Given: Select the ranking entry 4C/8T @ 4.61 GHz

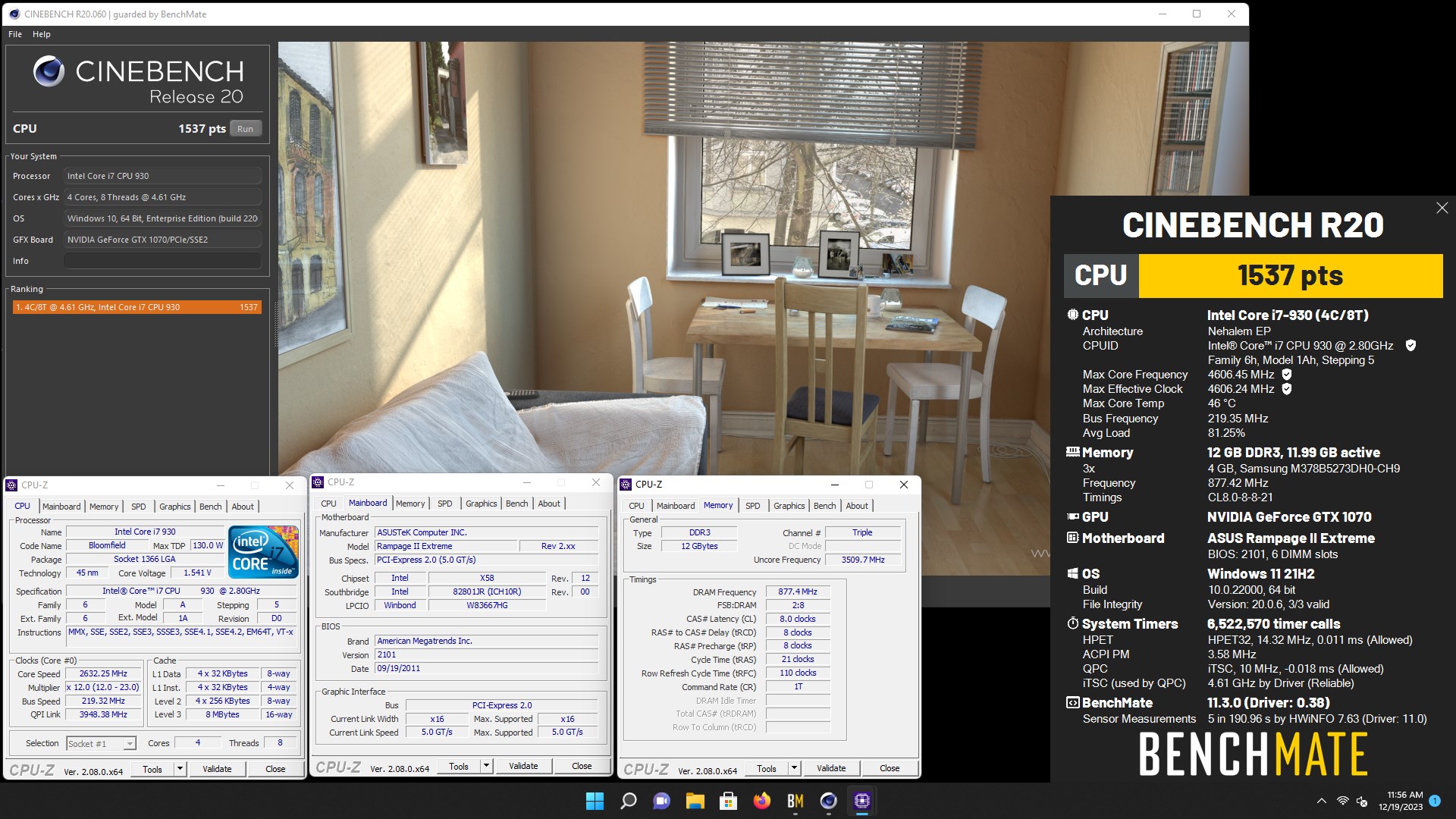Looking at the screenshot, I should tap(137, 307).
